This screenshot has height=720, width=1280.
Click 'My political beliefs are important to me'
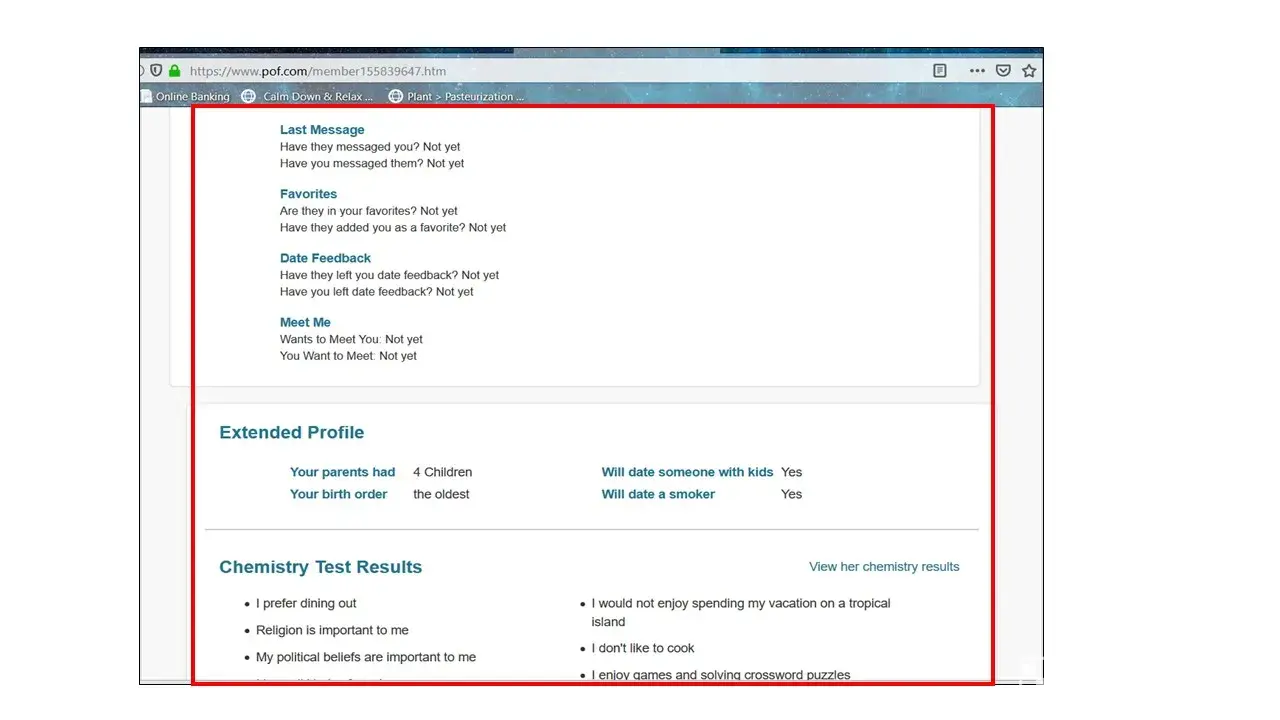pos(366,657)
